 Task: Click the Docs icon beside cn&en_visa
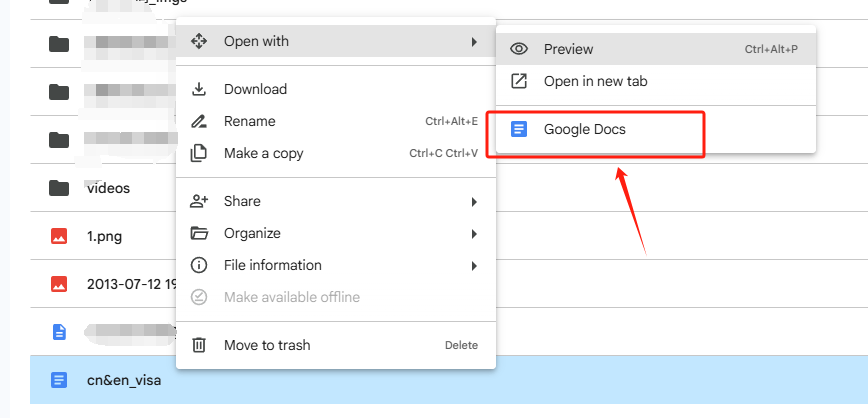tap(59, 380)
